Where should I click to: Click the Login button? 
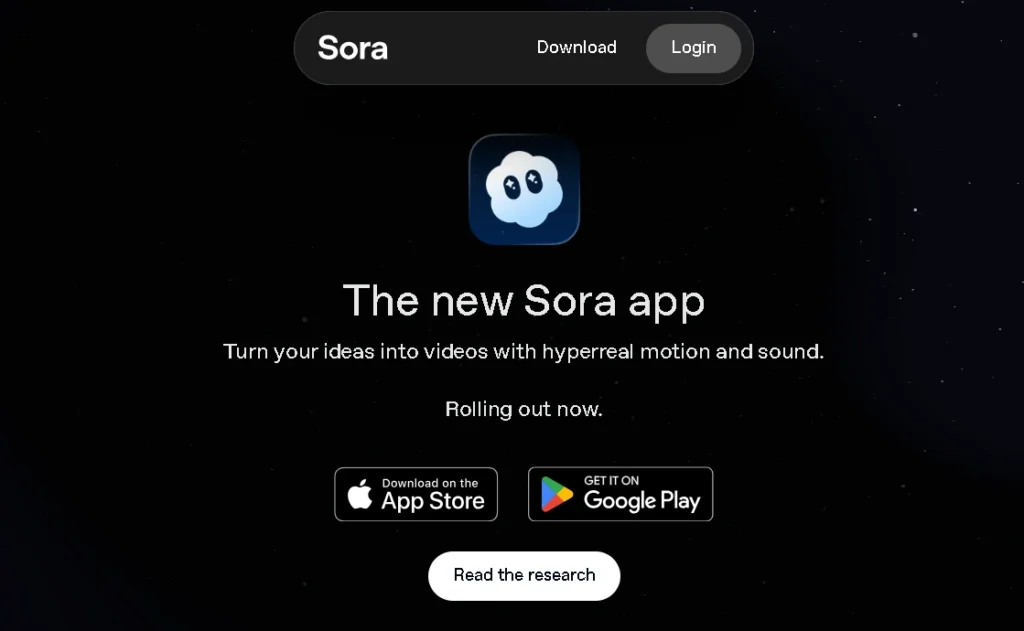point(694,48)
